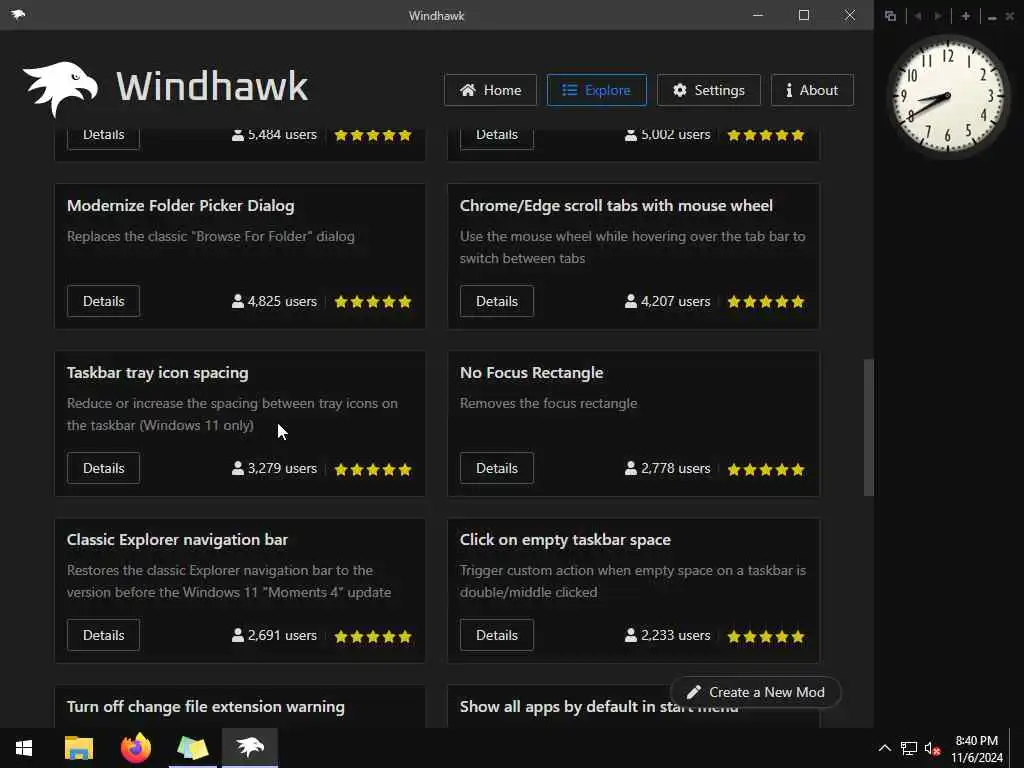Click the user icon next to 3,279 users

(238, 468)
